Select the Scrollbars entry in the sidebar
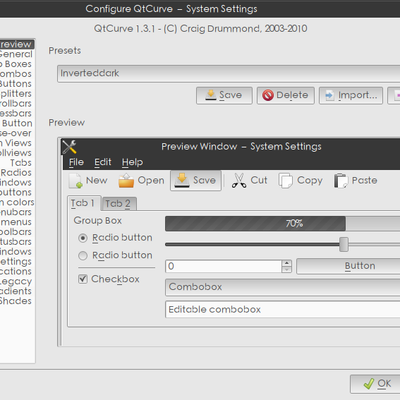This screenshot has height=400, width=400. pos(17,103)
